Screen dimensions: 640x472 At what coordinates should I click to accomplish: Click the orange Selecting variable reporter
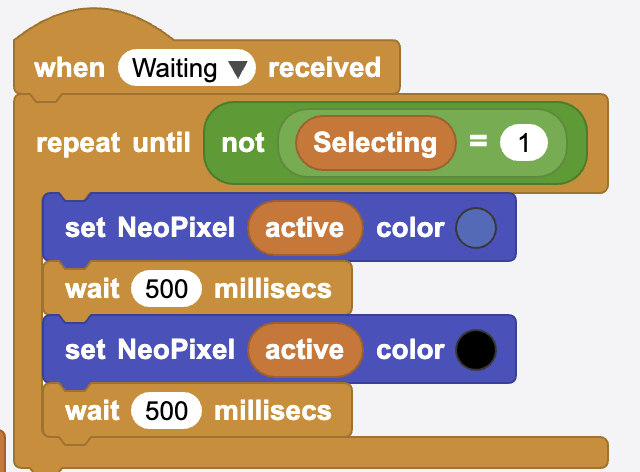(375, 143)
